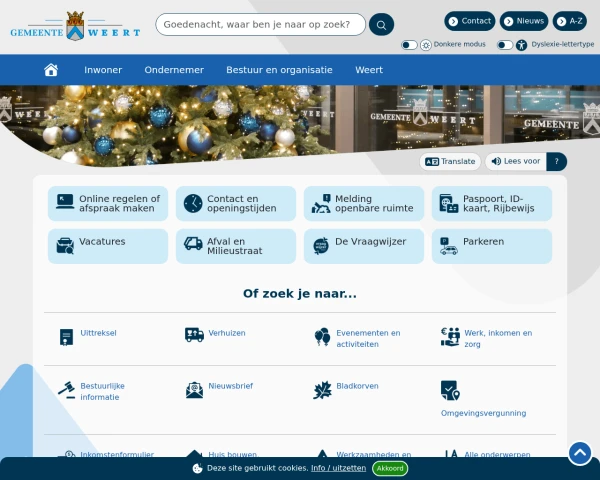Open the Verhuizen link
The width and height of the screenshot is (600, 480).
[x=227, y=333]
